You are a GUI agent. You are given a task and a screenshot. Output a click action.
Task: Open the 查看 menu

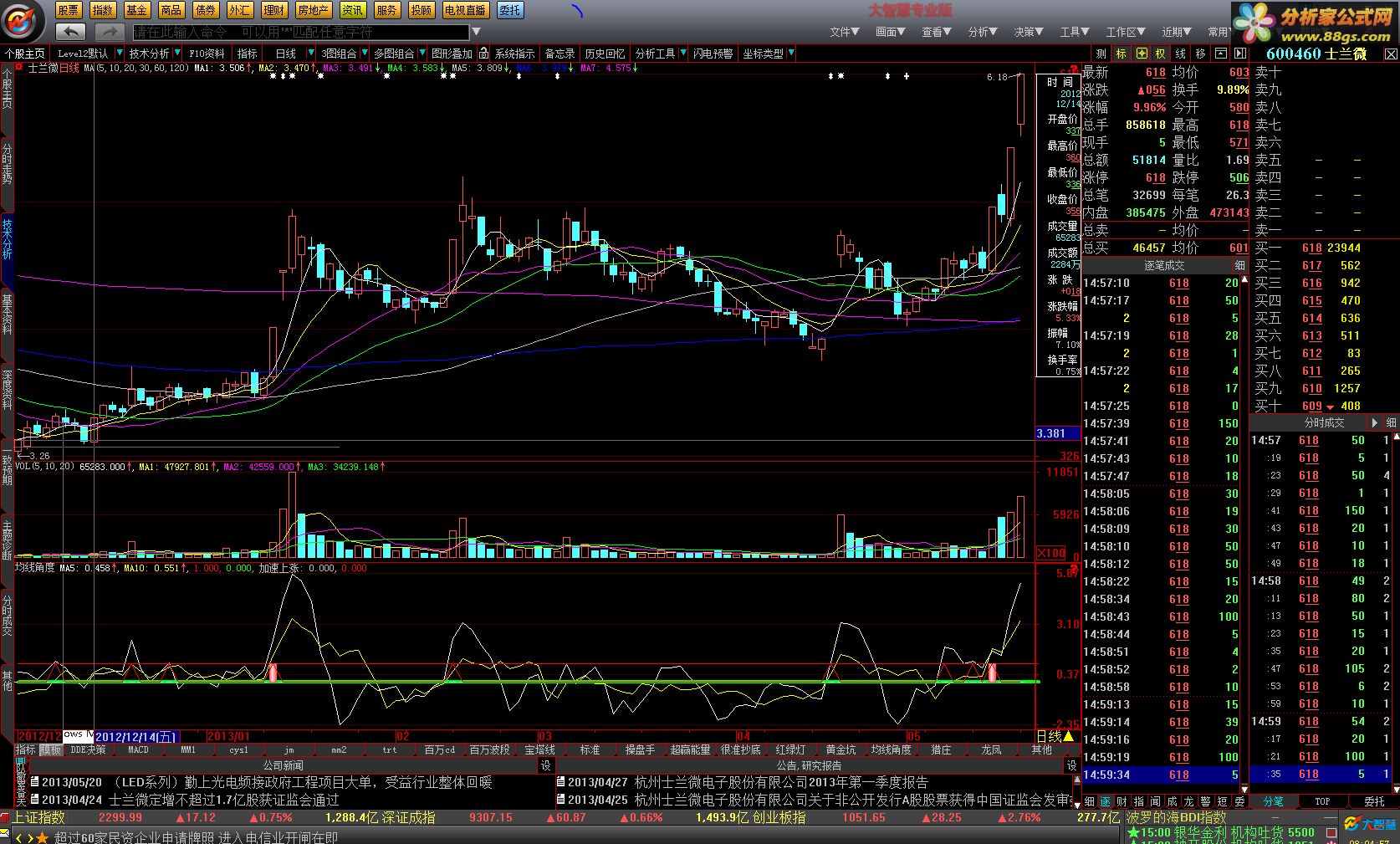coord(937,32)
